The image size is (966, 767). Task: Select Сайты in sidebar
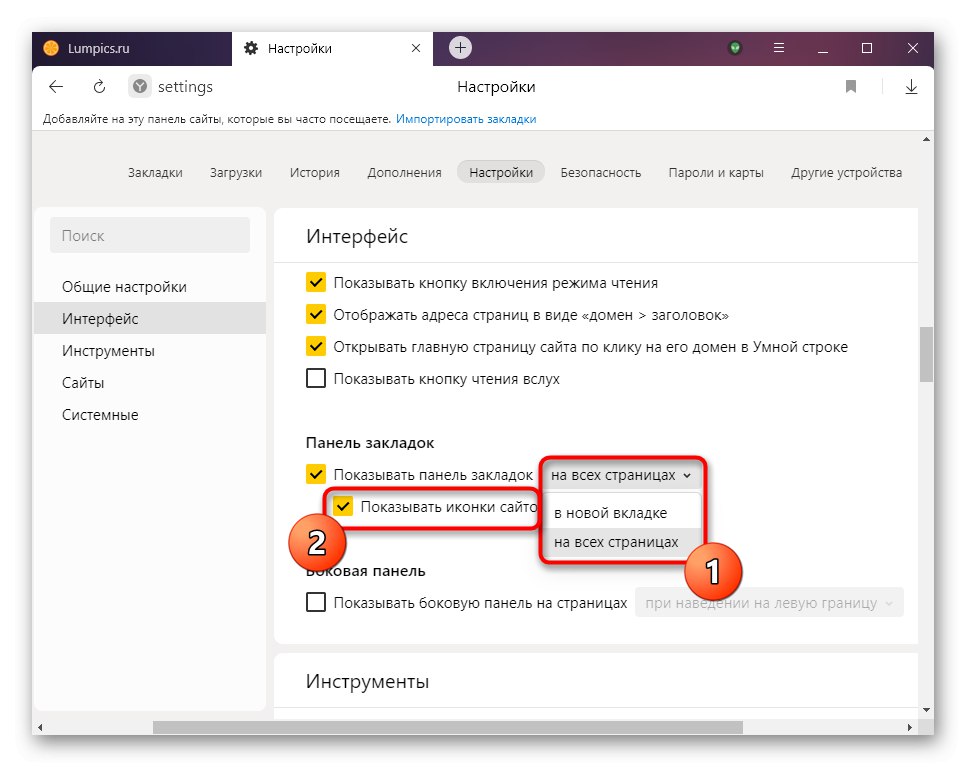(150, 383)
